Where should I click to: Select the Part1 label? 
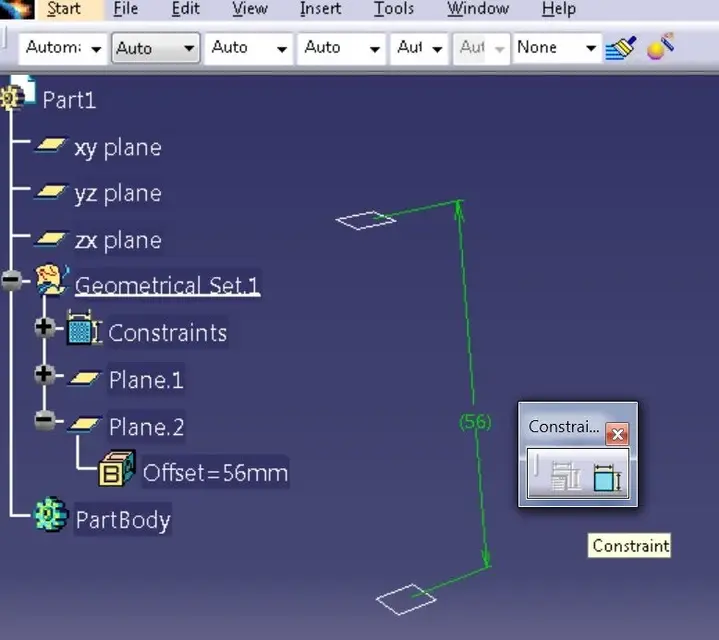pos(69,100)
